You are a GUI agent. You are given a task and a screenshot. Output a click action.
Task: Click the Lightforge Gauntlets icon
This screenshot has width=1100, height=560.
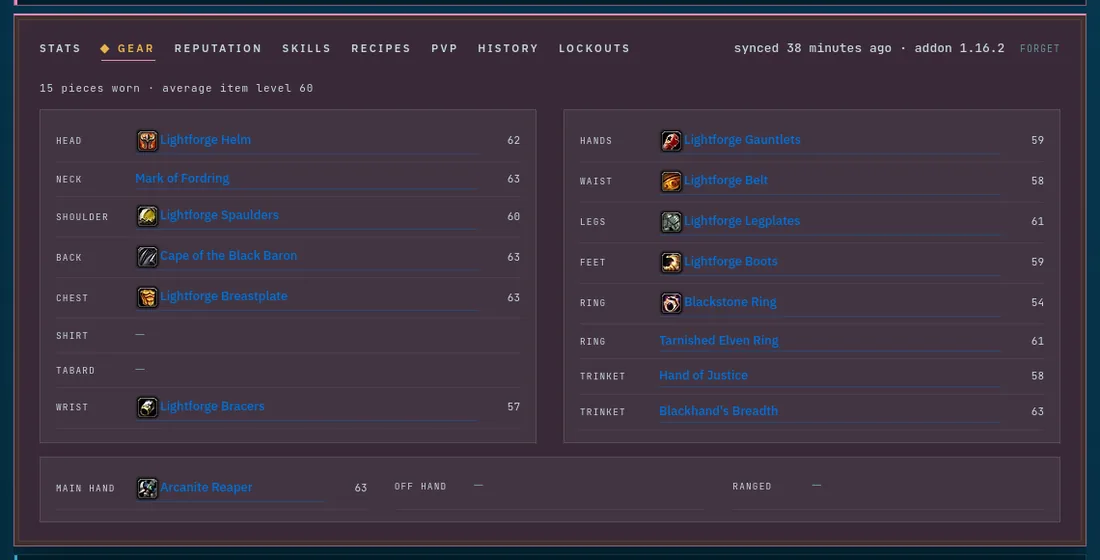click(x=671, y=141)
